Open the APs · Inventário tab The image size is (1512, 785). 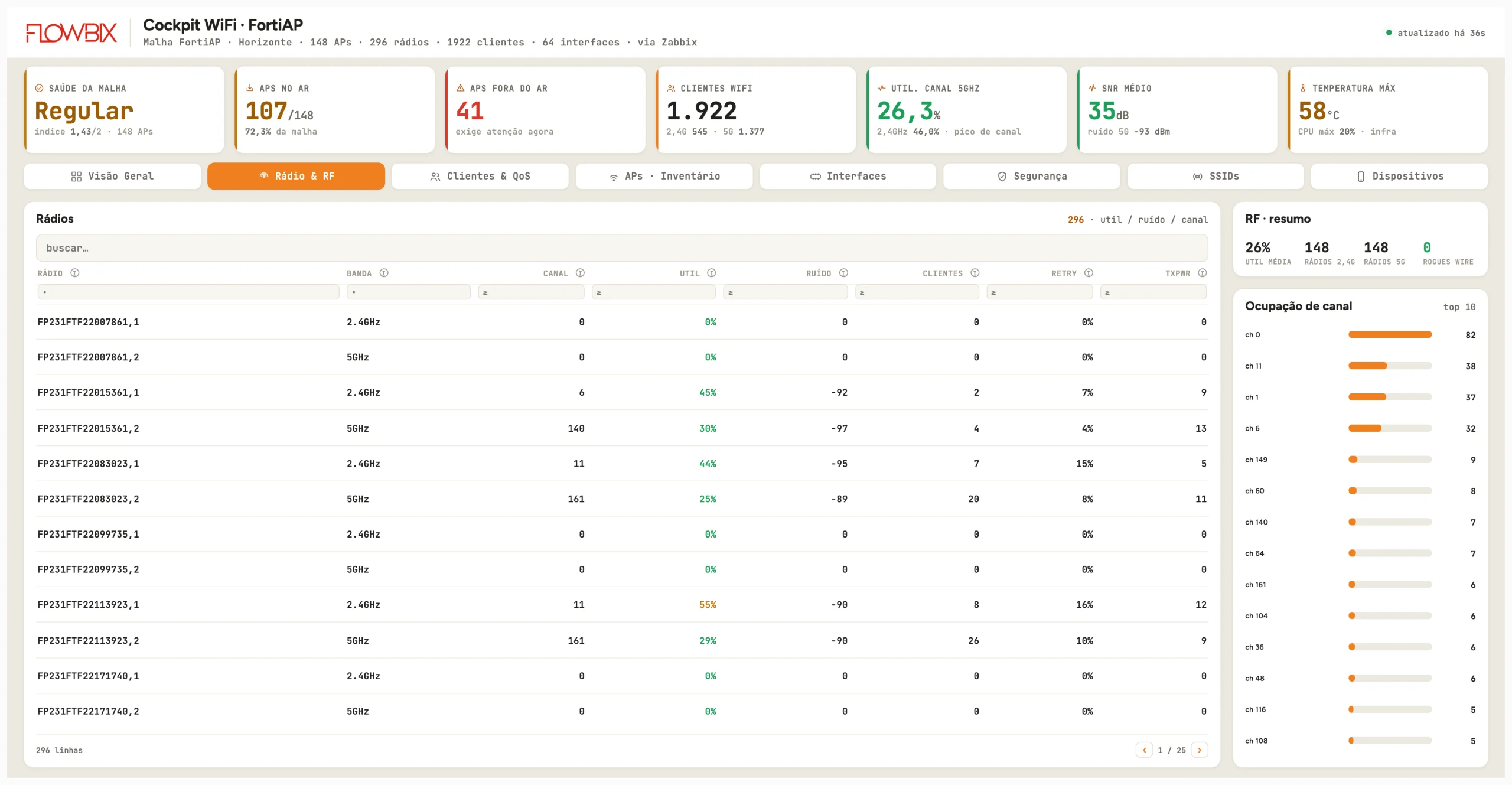pyautogui.click(x=664, y=176)
